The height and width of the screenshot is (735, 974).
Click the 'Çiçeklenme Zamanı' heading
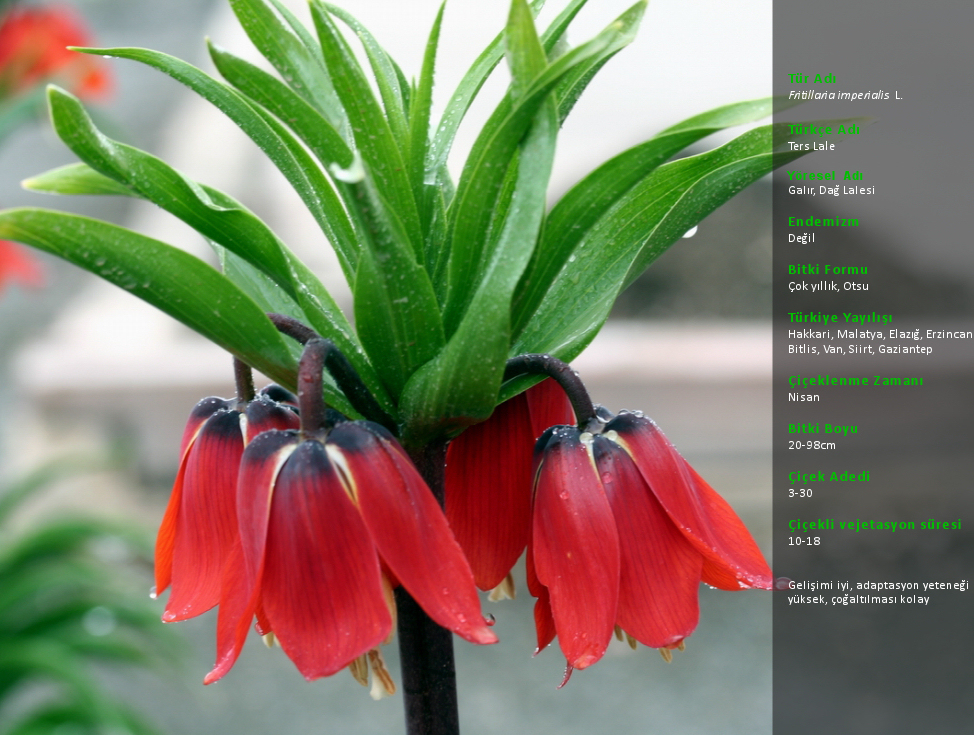[x=855, y=381]
